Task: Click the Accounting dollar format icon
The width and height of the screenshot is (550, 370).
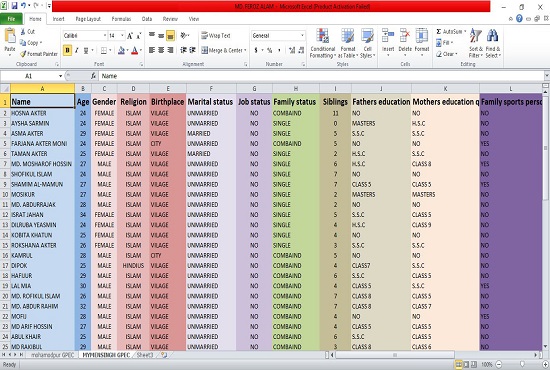Action: pos(256,51)
